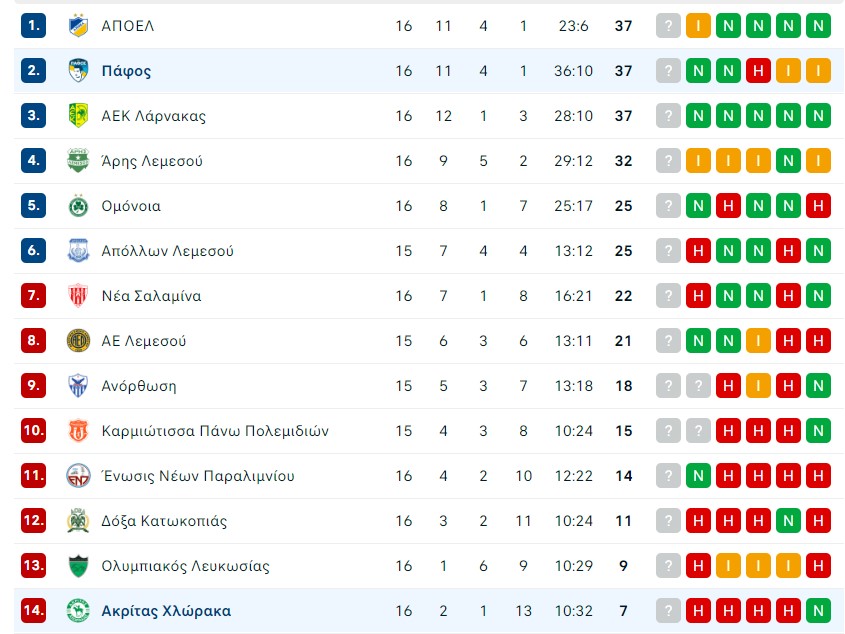Click the red rank 14 position badge
Screen dimensions: 845x634
[x=33, y=610]
